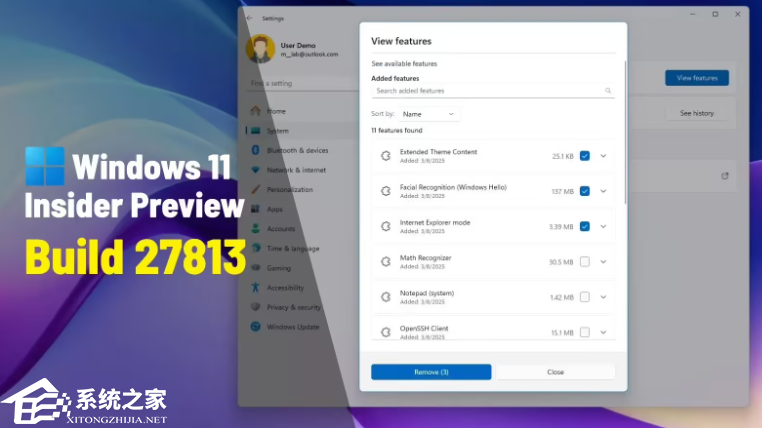Expand OpenSSH Client details chevron
This screenshot has width=762, height=428.
603,332
